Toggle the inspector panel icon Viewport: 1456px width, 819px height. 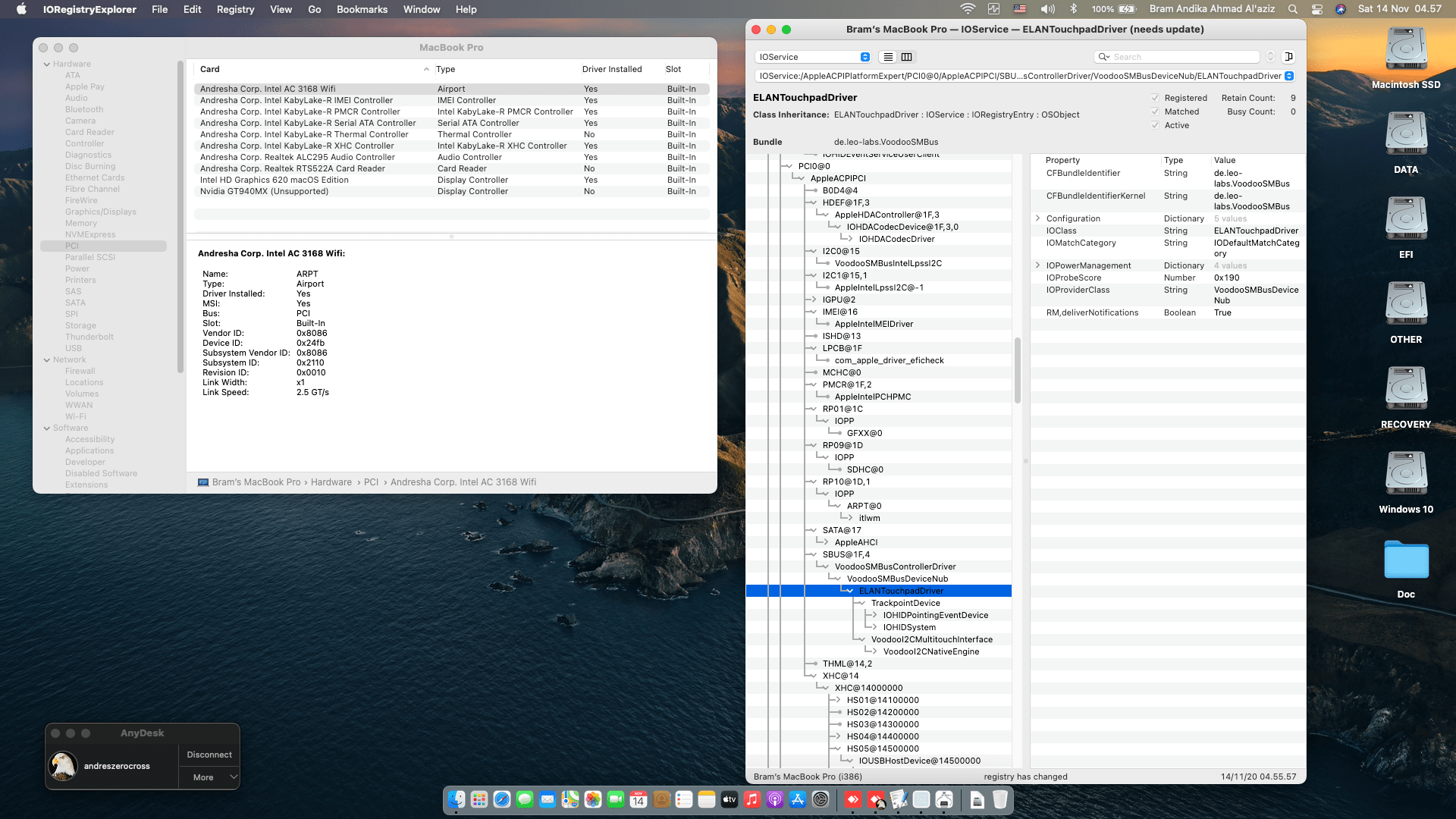1288,57
